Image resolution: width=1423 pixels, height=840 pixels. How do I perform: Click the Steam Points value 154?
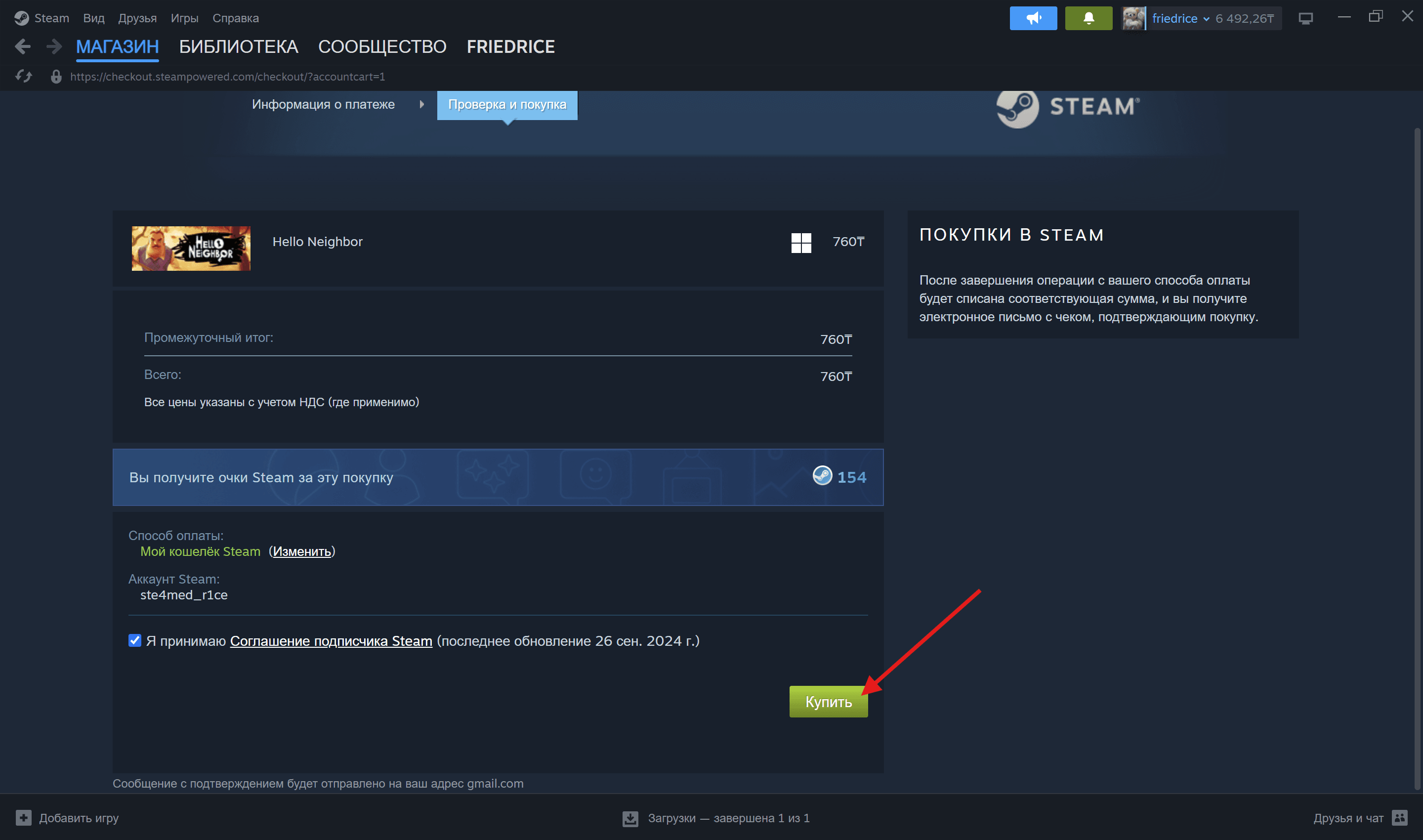[x=851, y=477]
